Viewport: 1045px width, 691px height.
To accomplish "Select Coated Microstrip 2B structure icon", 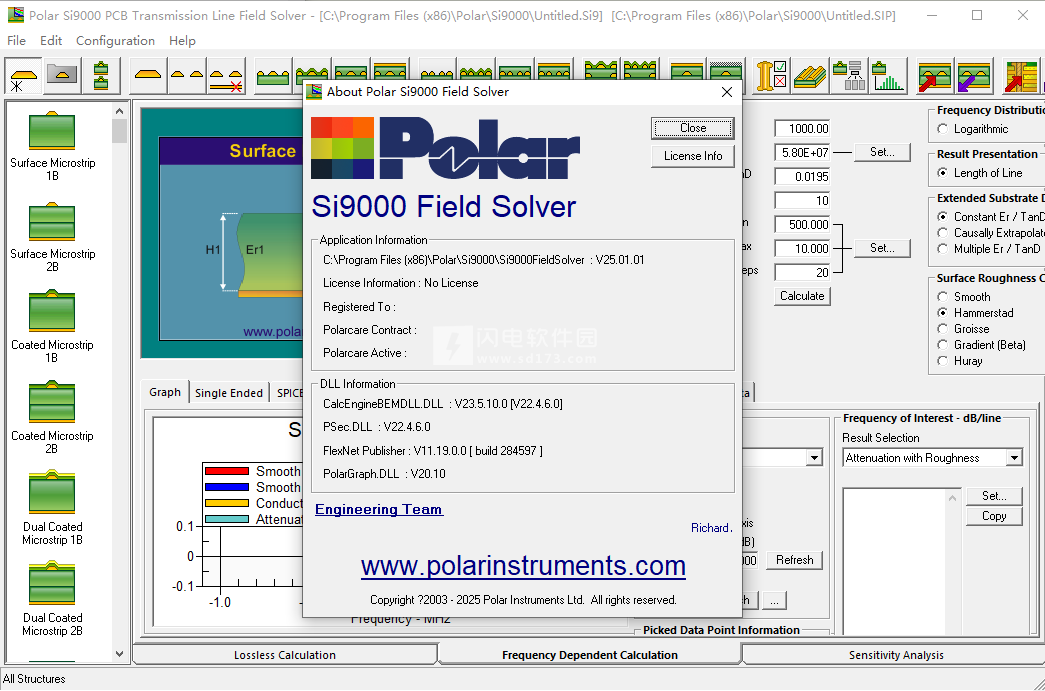I will [x=52, y=404].
